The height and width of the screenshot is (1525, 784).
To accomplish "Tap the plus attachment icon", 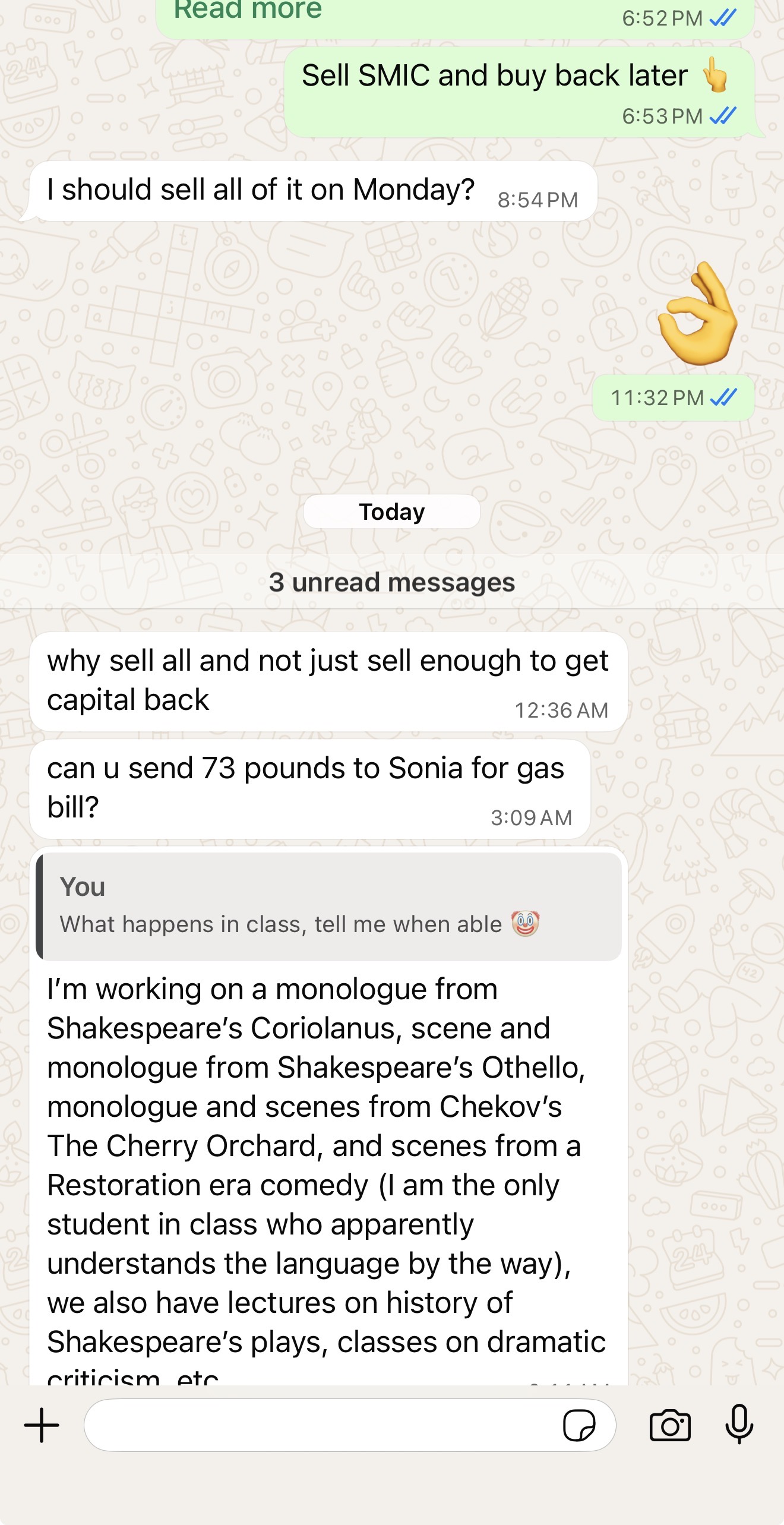I will click(x=42, y=1425).
